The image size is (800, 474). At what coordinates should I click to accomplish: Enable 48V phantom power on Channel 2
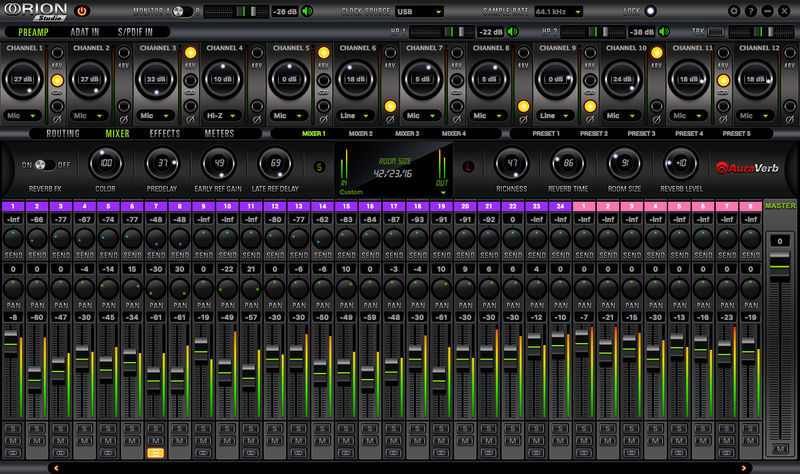click(x=124, y=53)
